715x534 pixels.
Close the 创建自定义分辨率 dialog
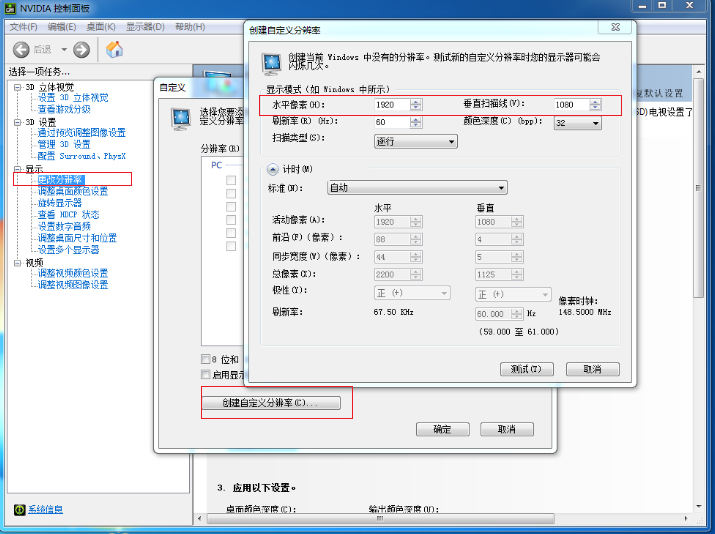[x=615, y=27]
